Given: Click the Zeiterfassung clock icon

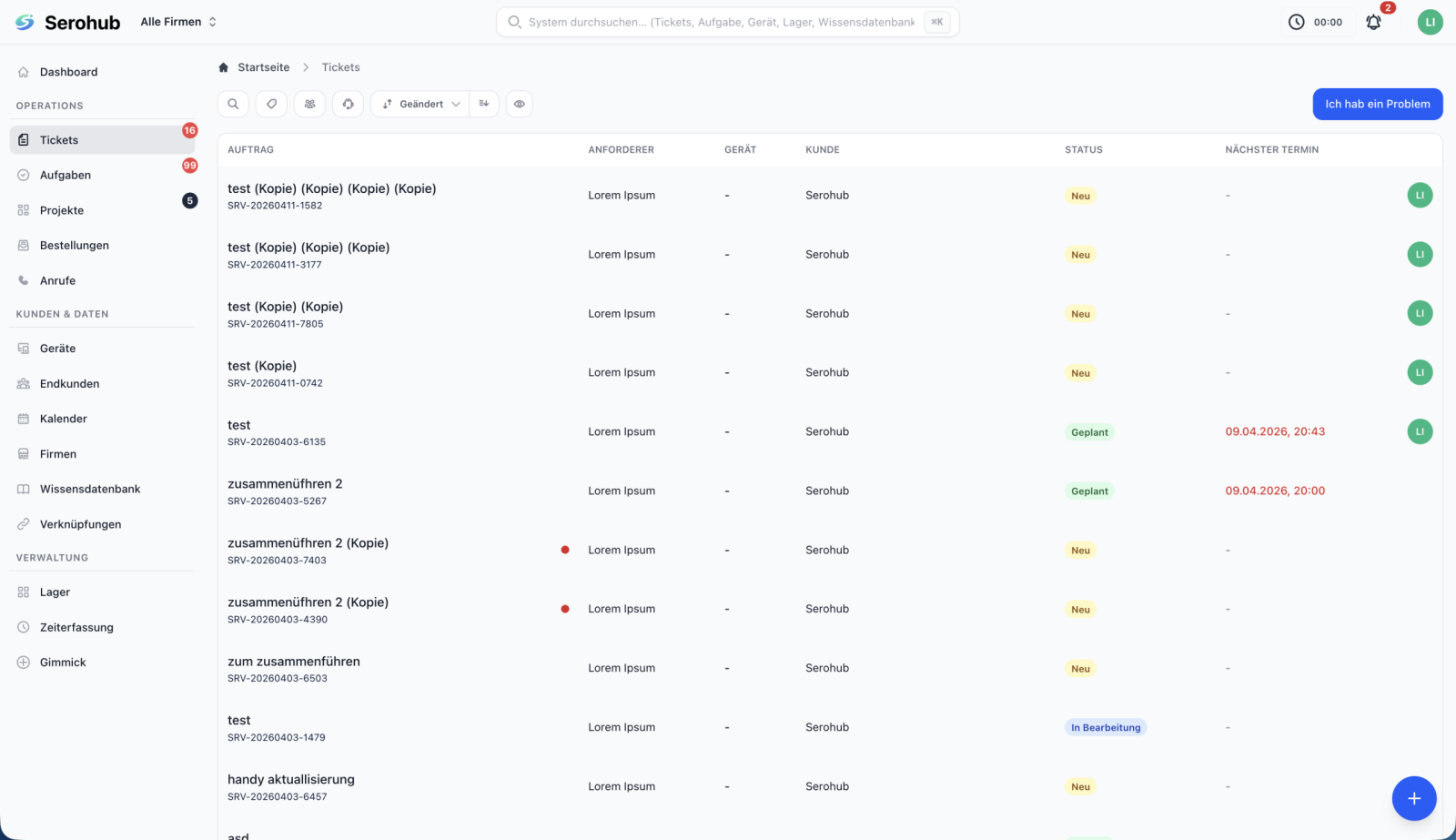Looking at the screenshot, I should pos(24,627).
